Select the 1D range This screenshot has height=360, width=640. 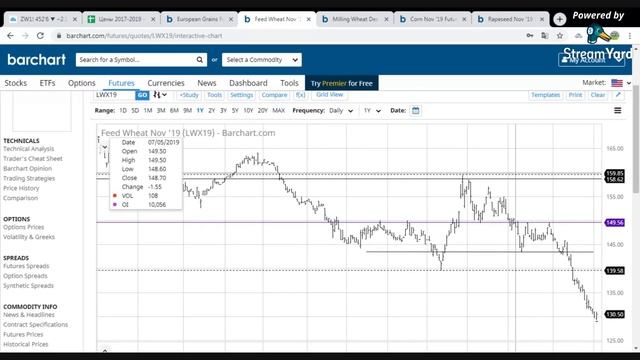123,111
